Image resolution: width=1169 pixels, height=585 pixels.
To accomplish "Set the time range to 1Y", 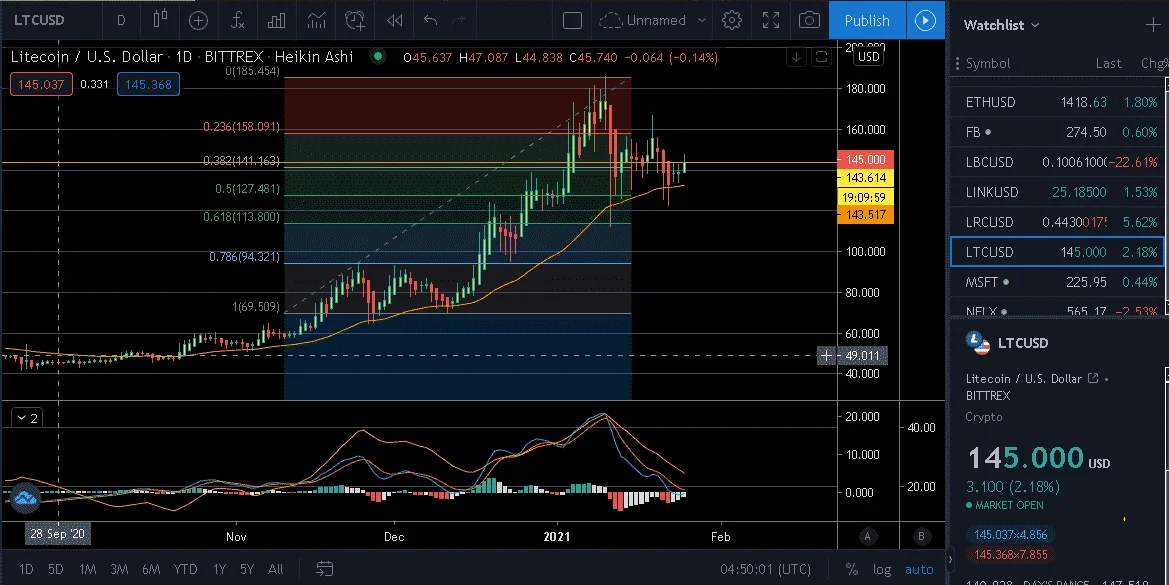I will point(219,569).
